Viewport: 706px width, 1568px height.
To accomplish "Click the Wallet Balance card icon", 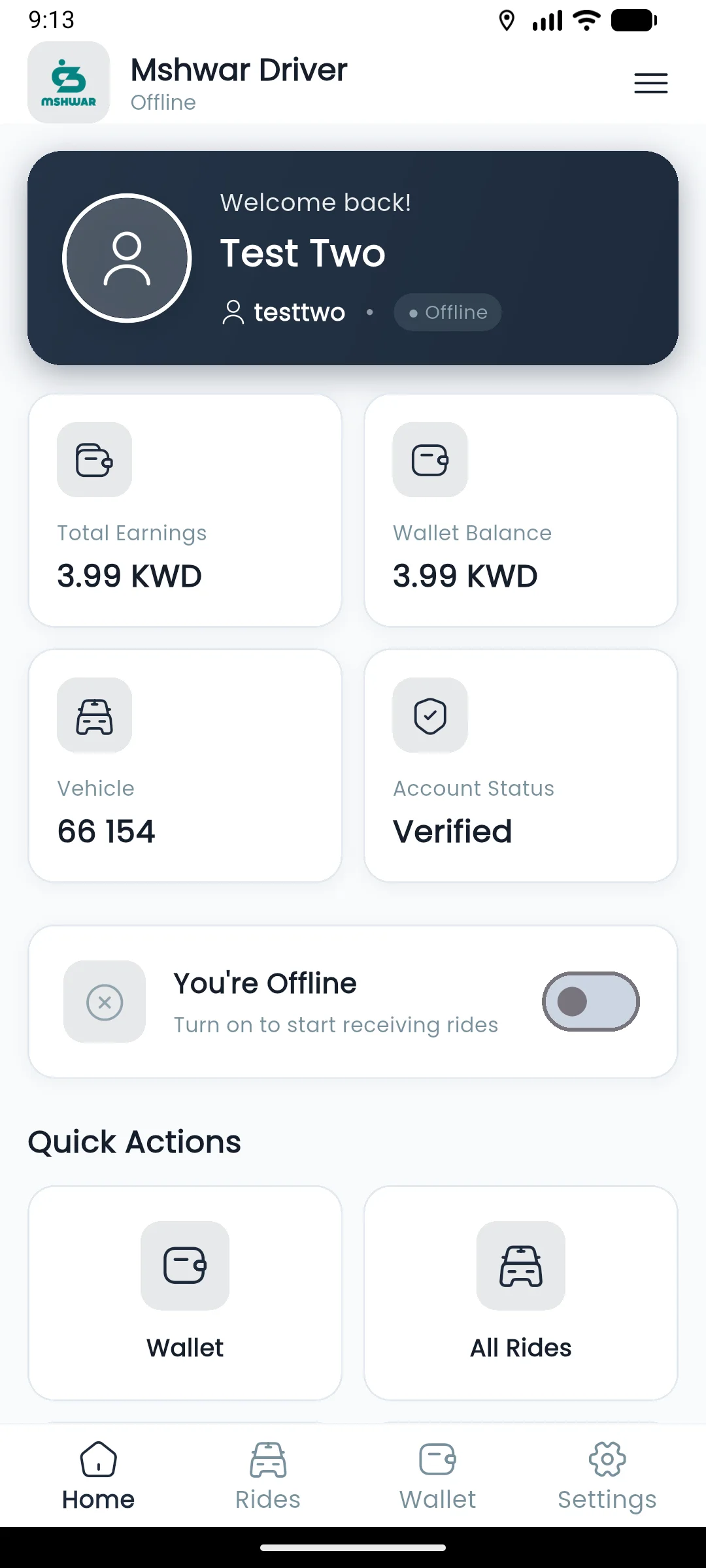I will [x=430, y=459].
